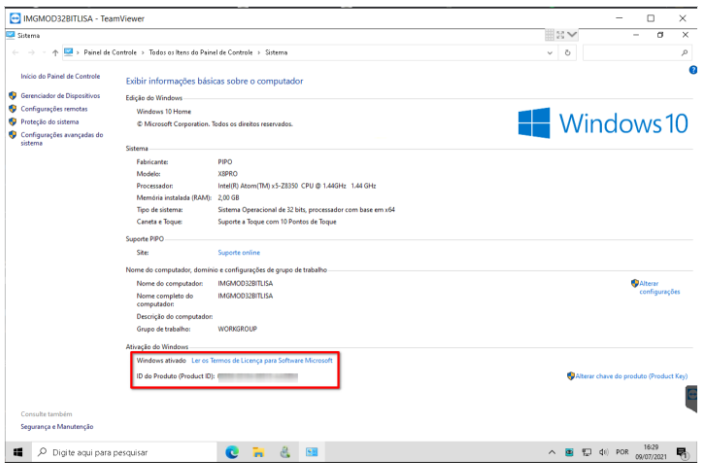Screen dimensions: 703x466
Task: Click 'Alterar configurações' link
Action: coord(660,287)
